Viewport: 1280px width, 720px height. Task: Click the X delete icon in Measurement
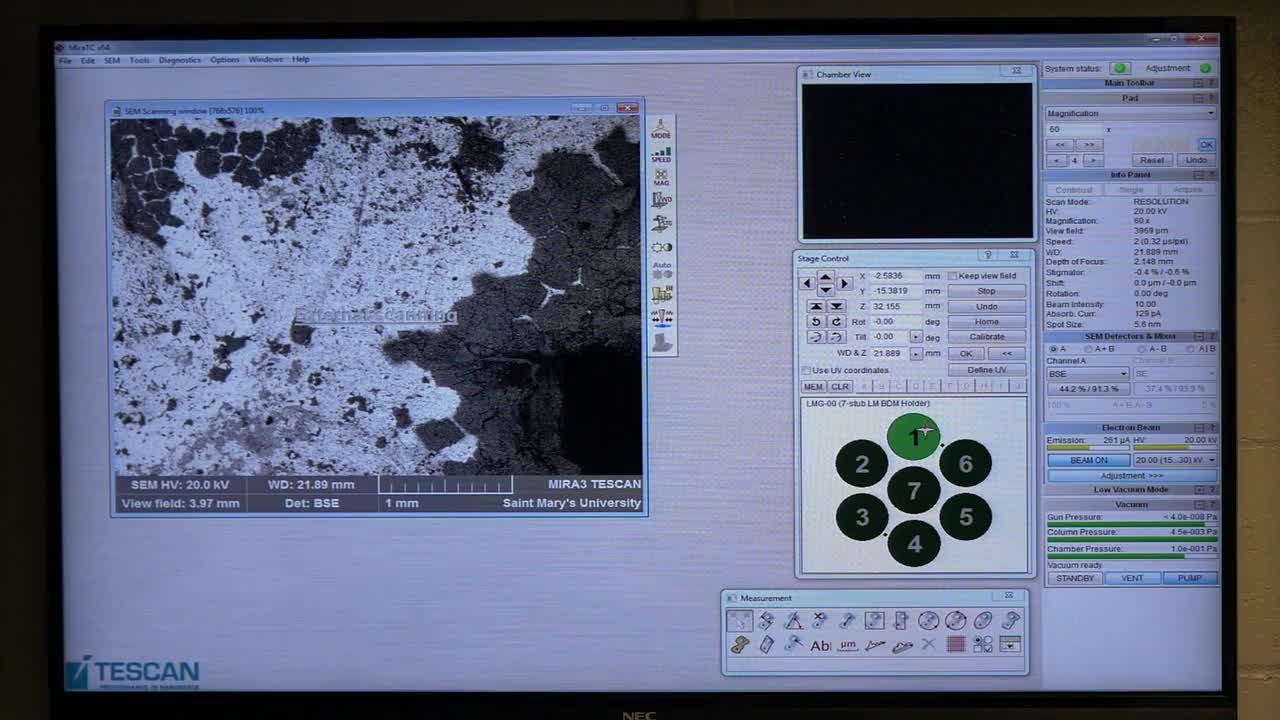pos(928,645)
